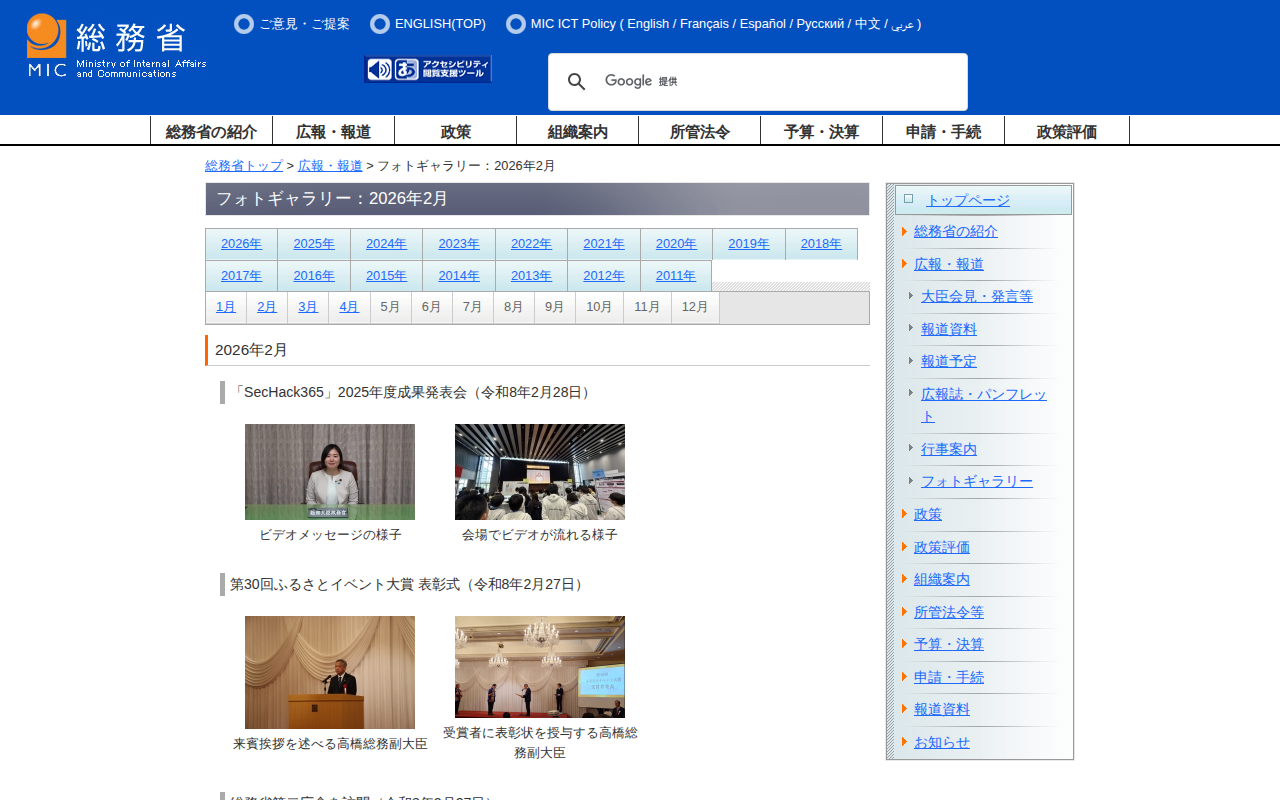
Task: Select the 1月 month tab
Action: click(x=226, y=308)
